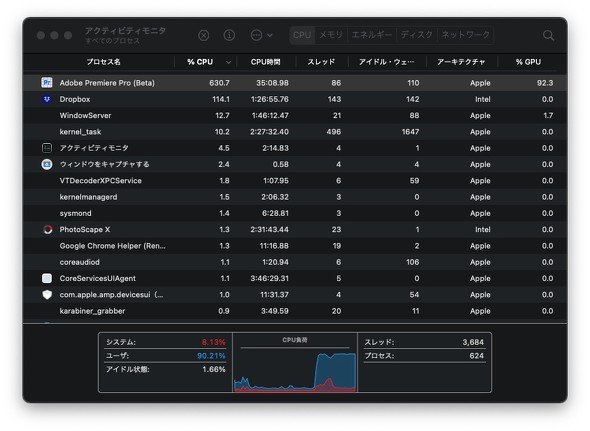Click the CoreServicesUIAgent icon
The width and height of the screenshot is (590, 431).
pos(47,278)
